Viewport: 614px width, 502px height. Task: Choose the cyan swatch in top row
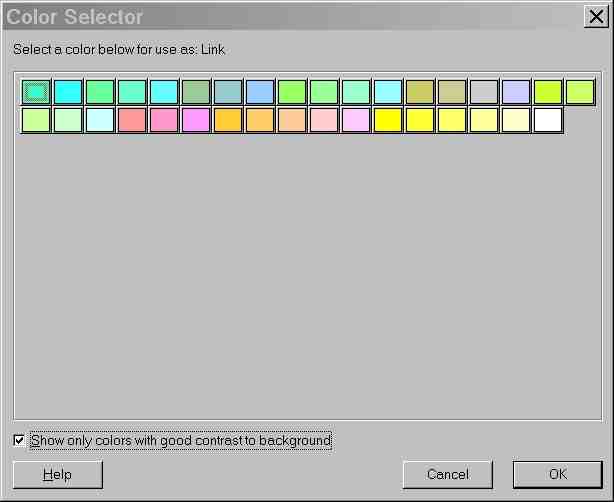[x=68, y=92]
